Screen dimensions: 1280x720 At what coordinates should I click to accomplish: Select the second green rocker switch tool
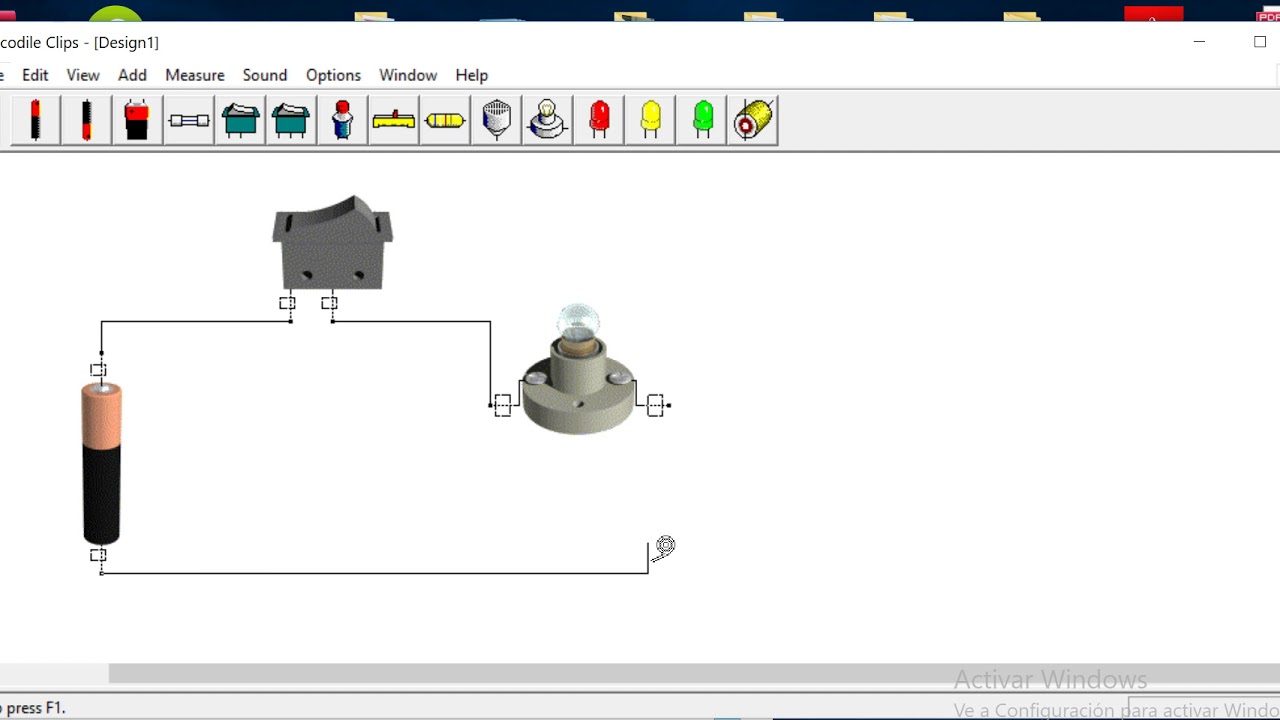(291, 120)
